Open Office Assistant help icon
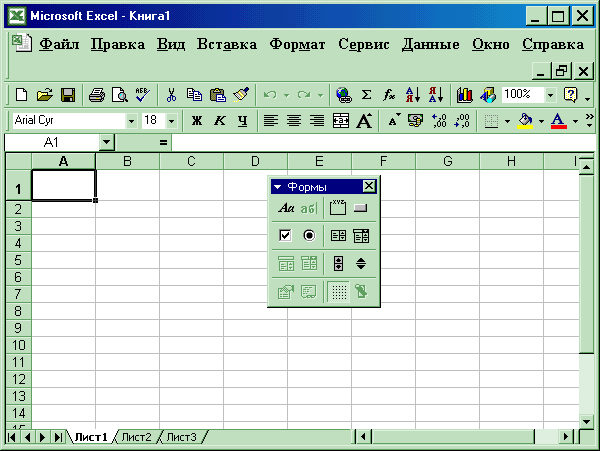600x451 pixels. pos(570,94)
